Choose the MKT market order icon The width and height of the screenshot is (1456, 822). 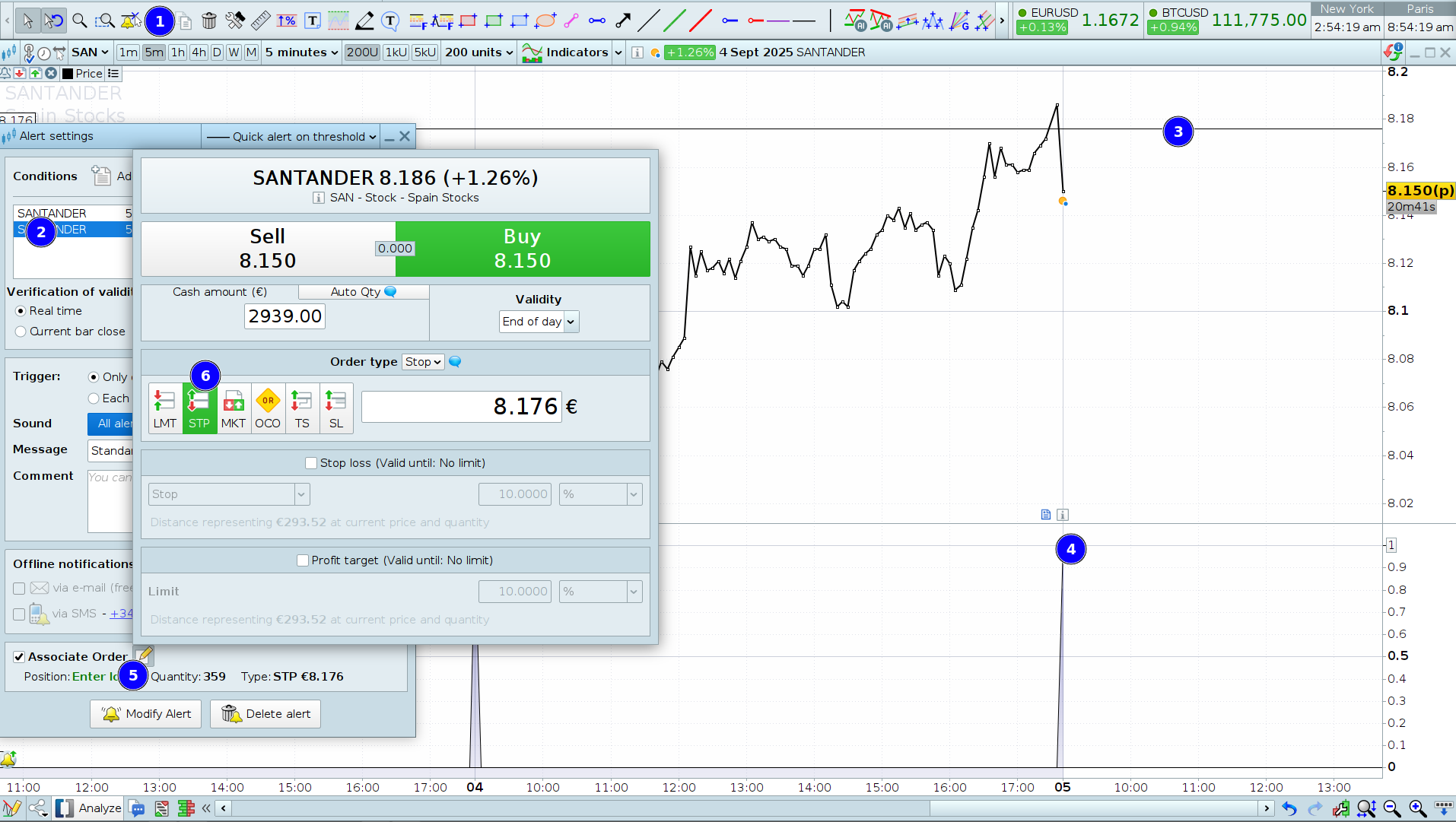coord(234,408)
